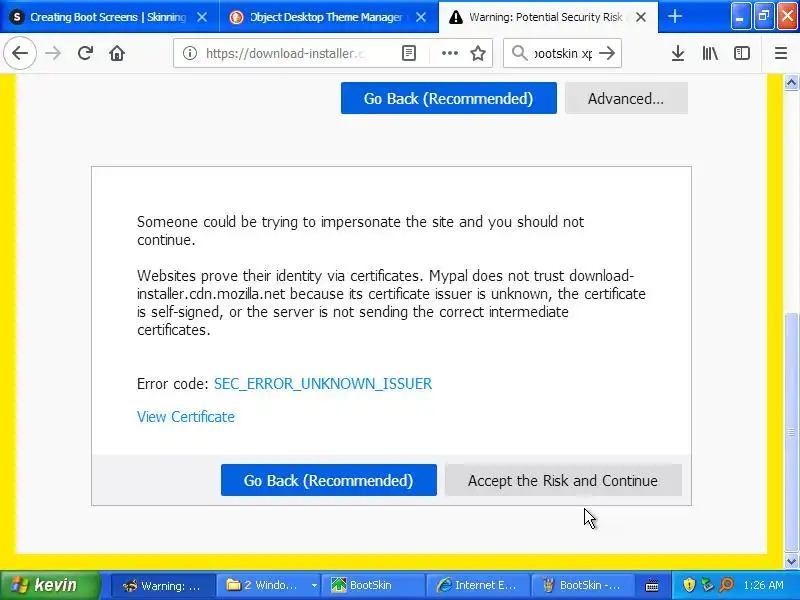
Task: Close the Creating Boot Screens tab
Action: pos(202,17)
